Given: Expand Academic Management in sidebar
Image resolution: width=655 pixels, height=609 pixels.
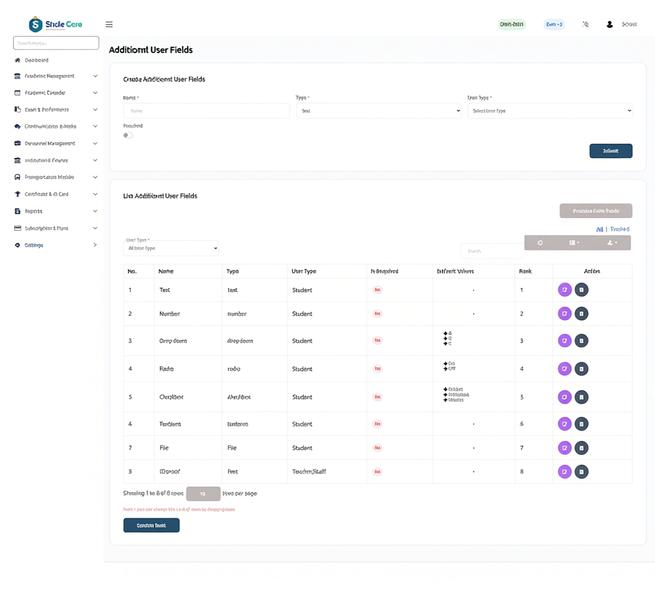Looking at the screenshot, I should click(x=56, y=76).
